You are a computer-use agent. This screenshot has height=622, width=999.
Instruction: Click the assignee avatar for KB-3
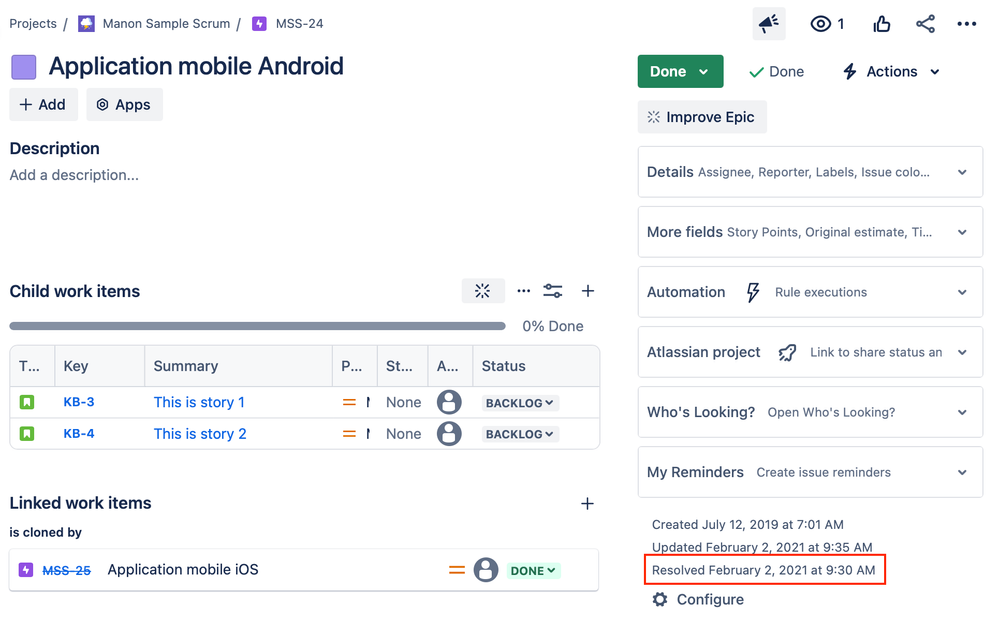point(449,402)
